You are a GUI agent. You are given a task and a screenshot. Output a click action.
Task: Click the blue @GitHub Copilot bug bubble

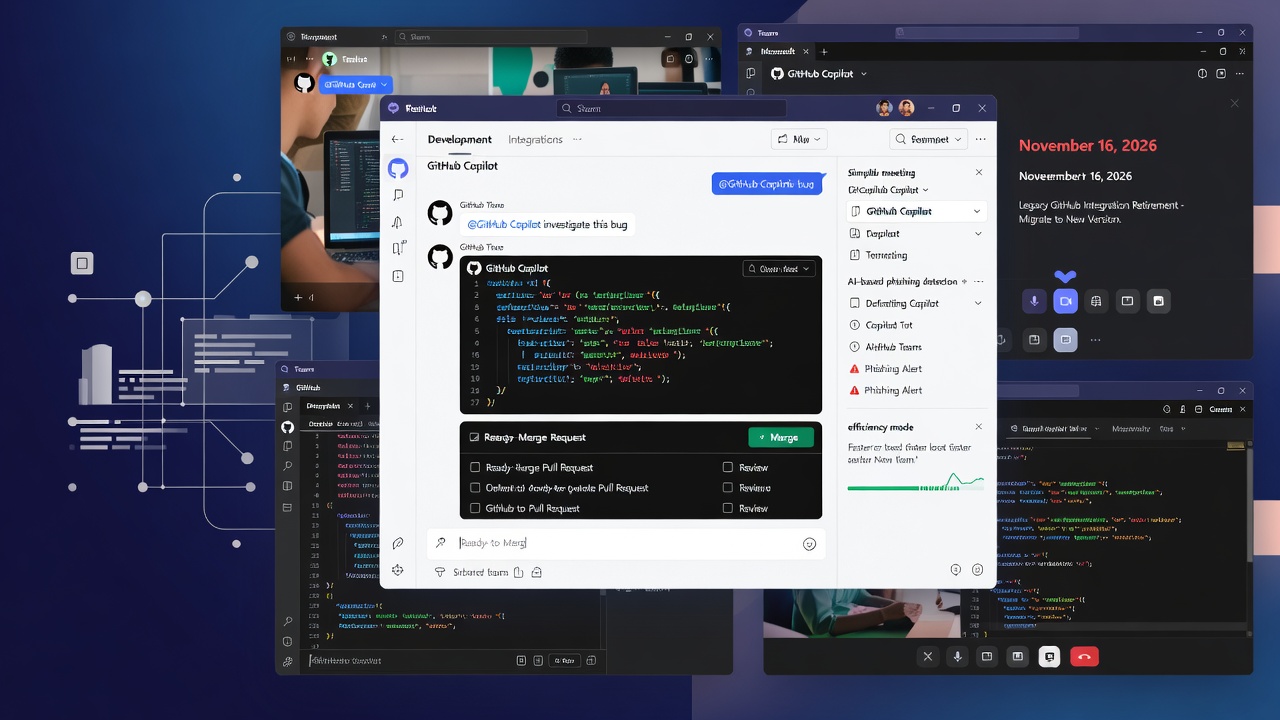767,184
